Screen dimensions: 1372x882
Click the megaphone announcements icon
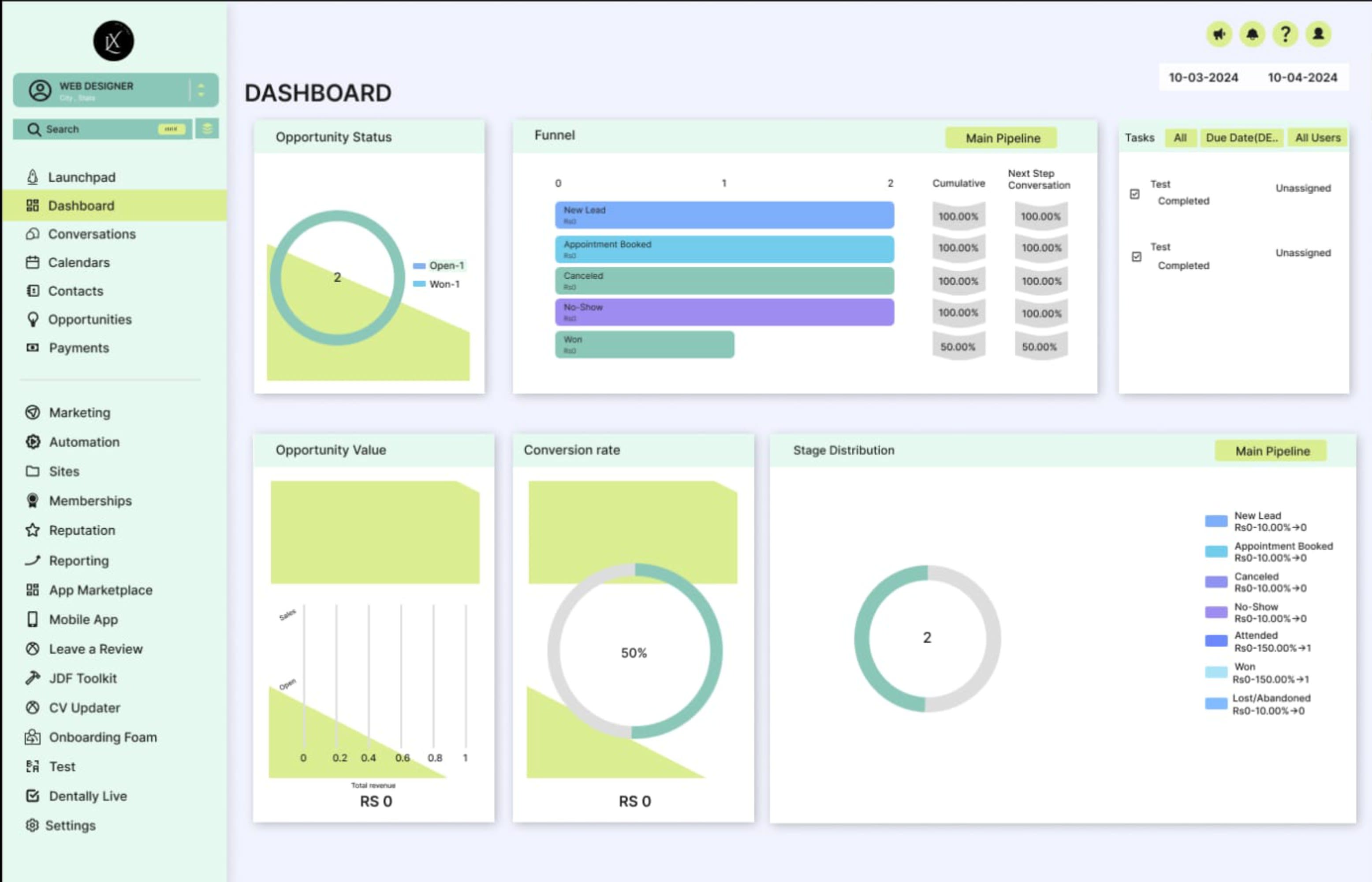(1219, 34)
